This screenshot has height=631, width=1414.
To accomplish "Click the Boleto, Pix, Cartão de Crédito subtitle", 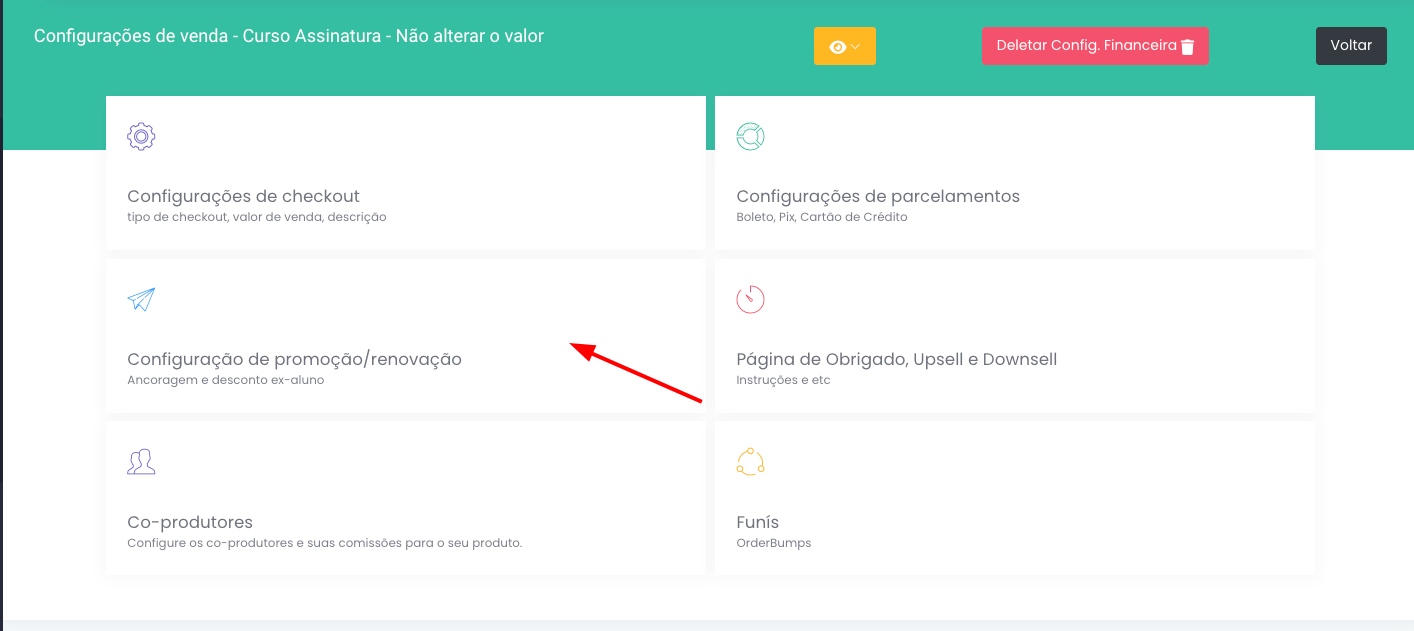I will click(821, 217).
